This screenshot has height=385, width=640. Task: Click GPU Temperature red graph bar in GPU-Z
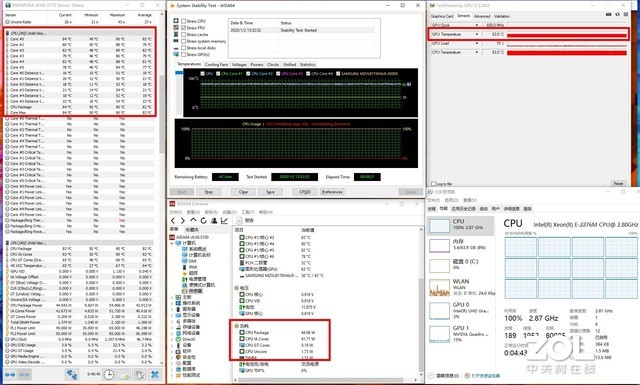click(567, 35)
